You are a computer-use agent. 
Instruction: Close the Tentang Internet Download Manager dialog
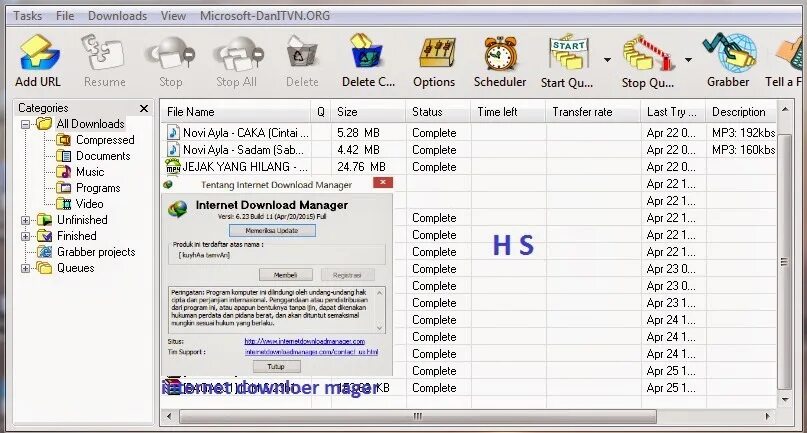pyautogui.click(x=383, y=183)
